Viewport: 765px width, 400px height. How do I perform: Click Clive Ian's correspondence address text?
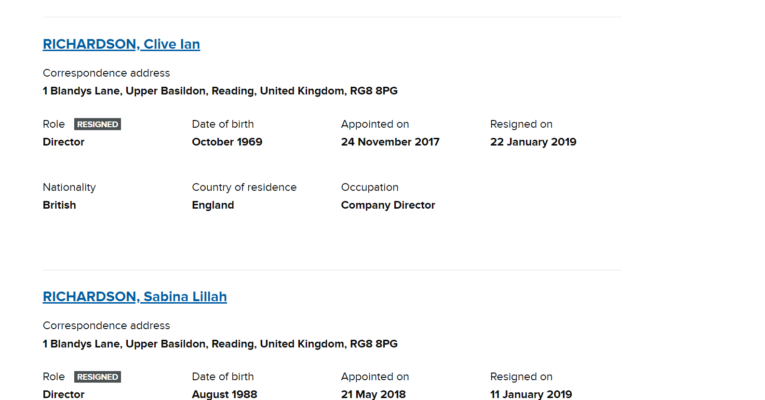[x=220, y=91]
